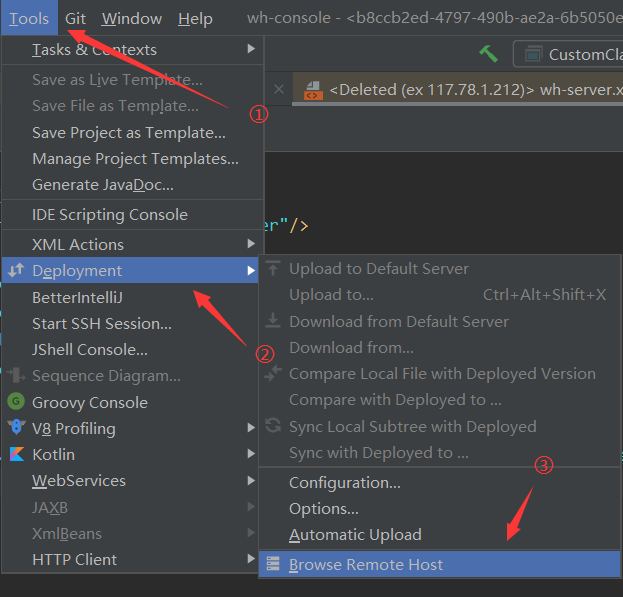Expand the XML Actions submenu arrow
The height and width of the screenshot is (597, 623).
click(251, 243)
